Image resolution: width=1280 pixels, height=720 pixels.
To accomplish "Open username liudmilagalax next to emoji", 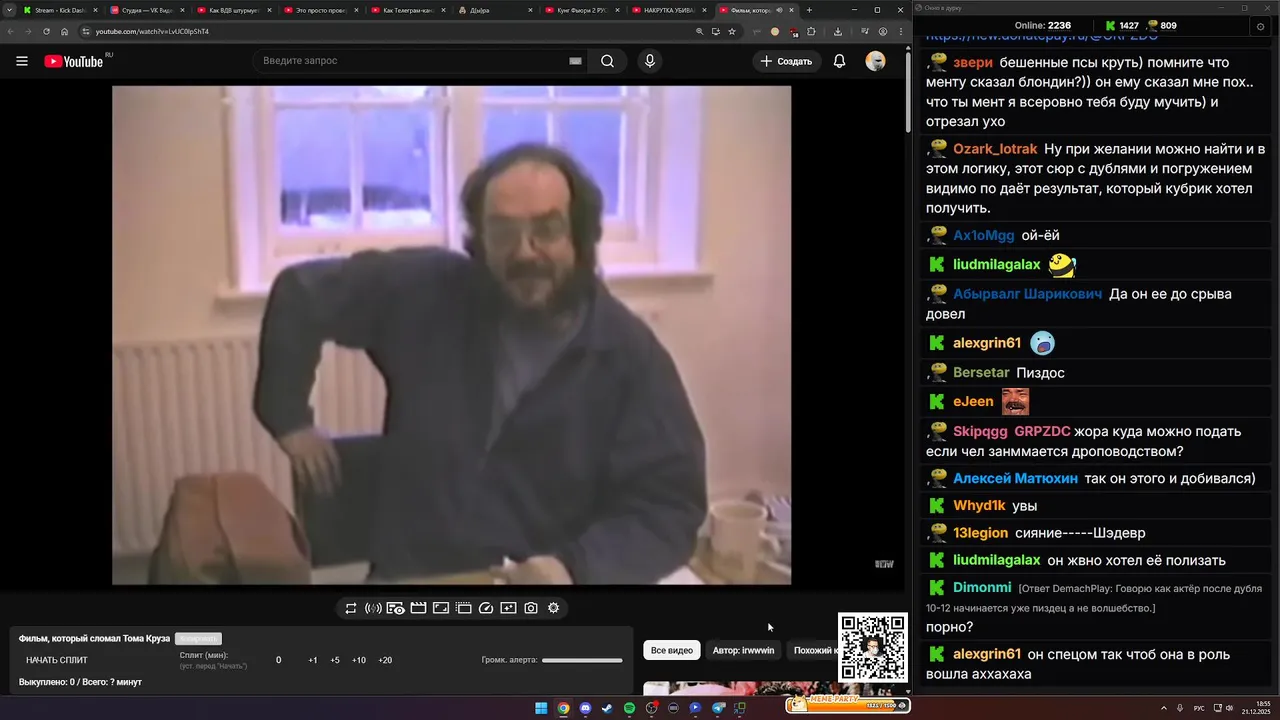I will click(x=997, y=265).
